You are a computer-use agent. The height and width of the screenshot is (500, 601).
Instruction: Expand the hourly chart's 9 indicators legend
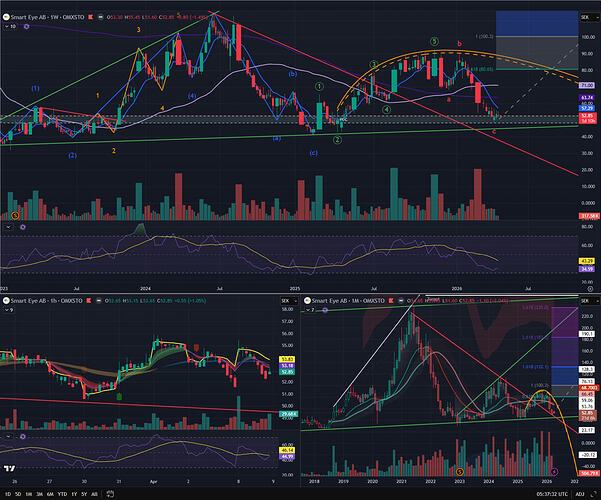tap(8, 310)
